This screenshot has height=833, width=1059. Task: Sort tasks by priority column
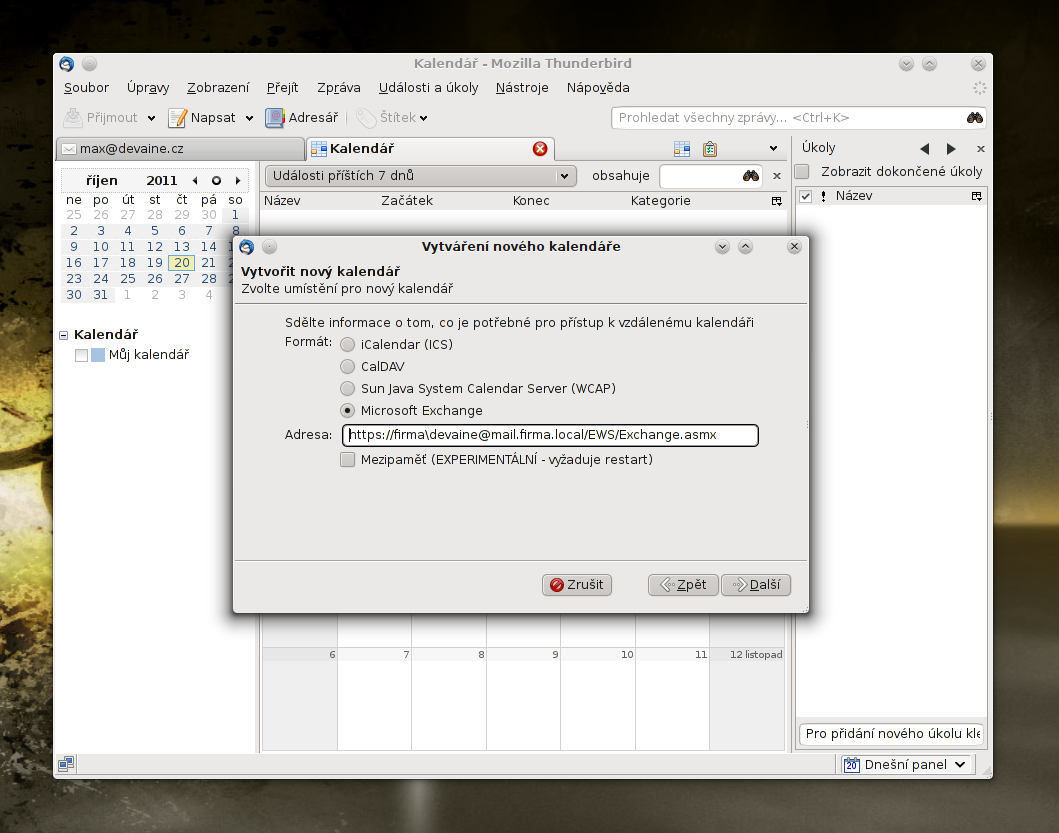823,196
